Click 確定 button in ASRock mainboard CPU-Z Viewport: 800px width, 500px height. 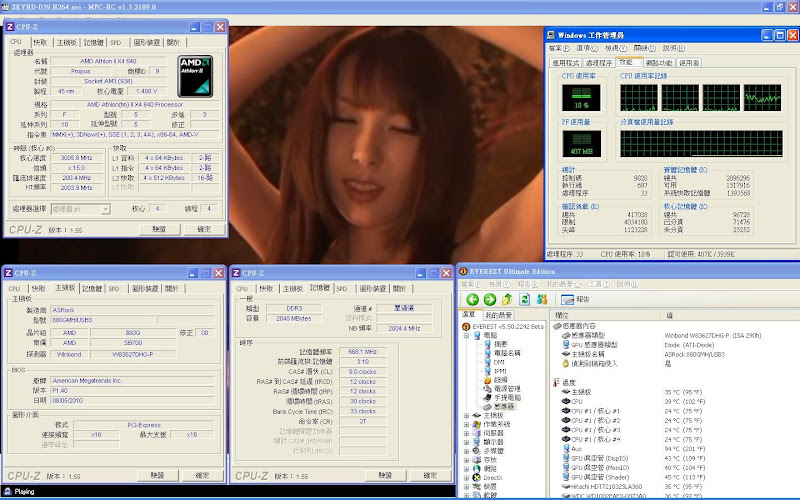(202, 476)
